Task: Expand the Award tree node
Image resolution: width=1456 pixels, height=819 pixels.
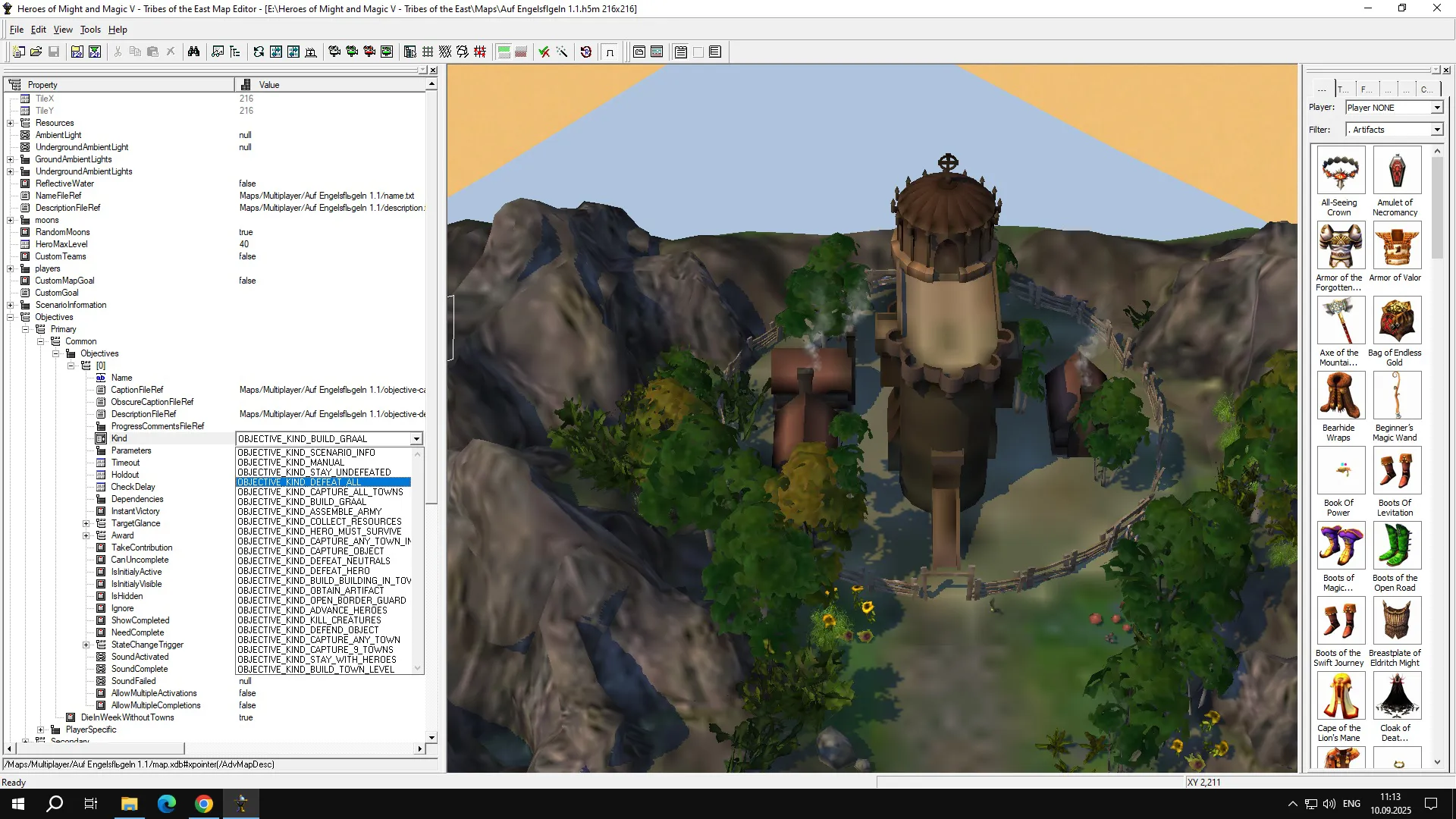Action: point(86,535)
